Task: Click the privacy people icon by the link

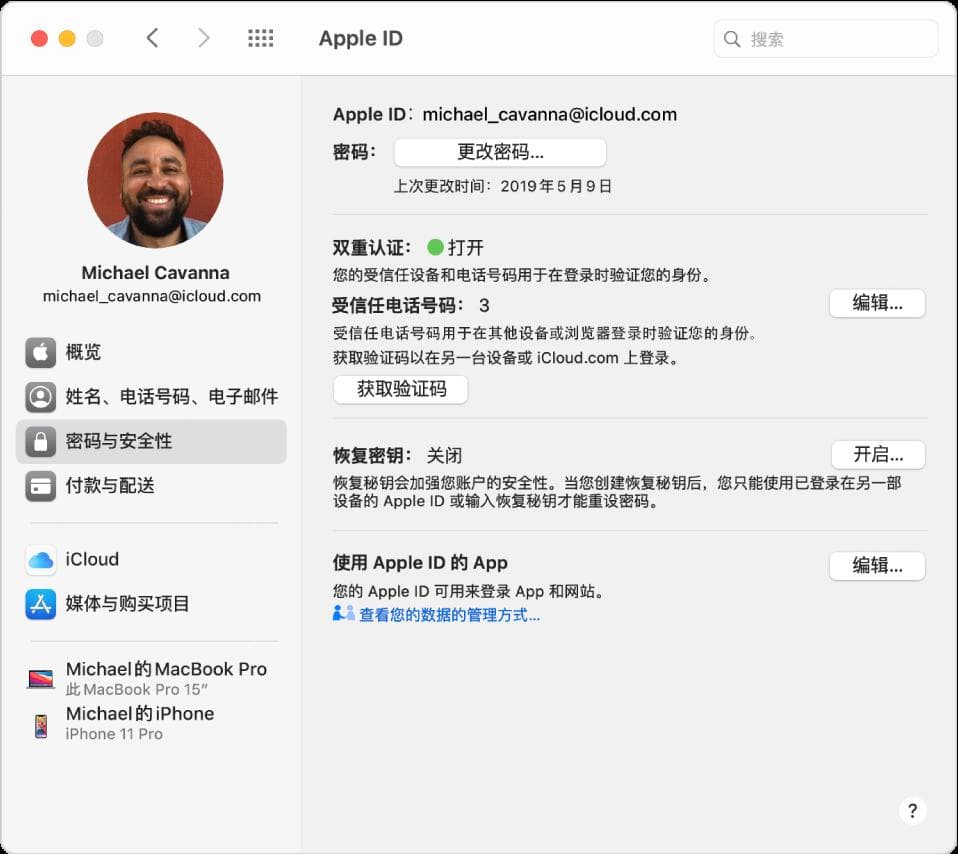Action: click(343, 613)
